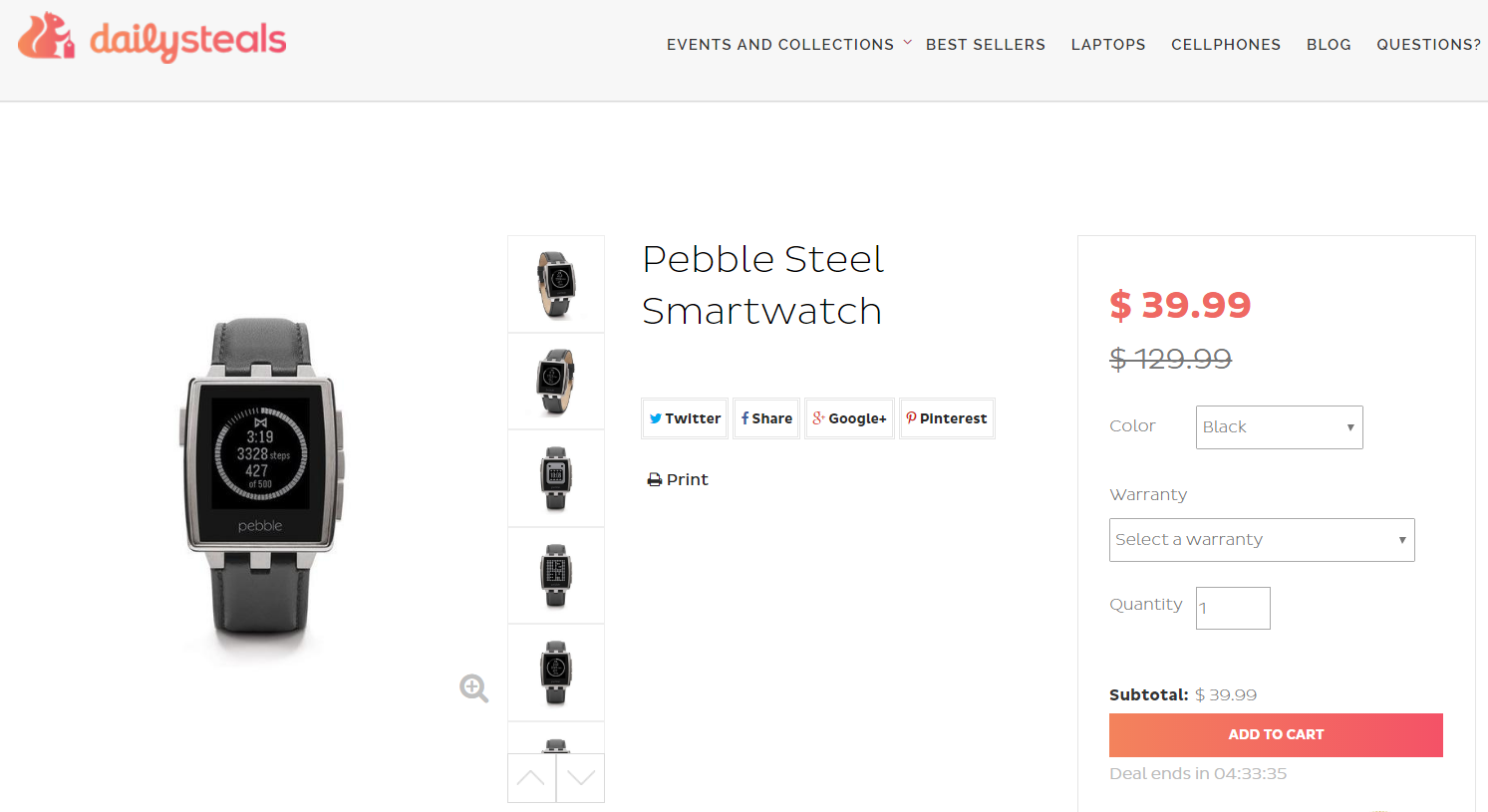The height and width of the screenshot is (812, 1488).
Task: Select the first watch thumbnail
Action: pos(556,284)
